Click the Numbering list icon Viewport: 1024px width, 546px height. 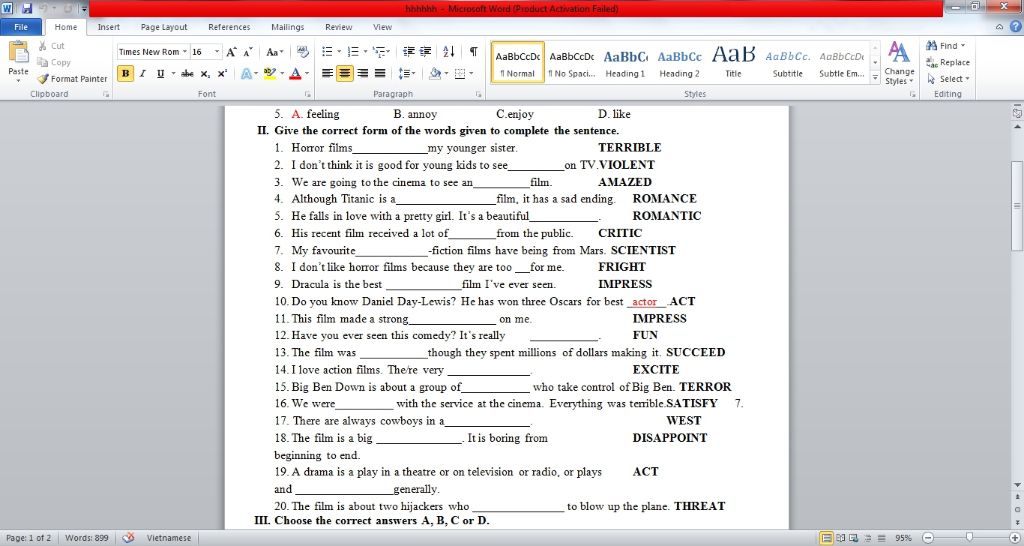353,52
